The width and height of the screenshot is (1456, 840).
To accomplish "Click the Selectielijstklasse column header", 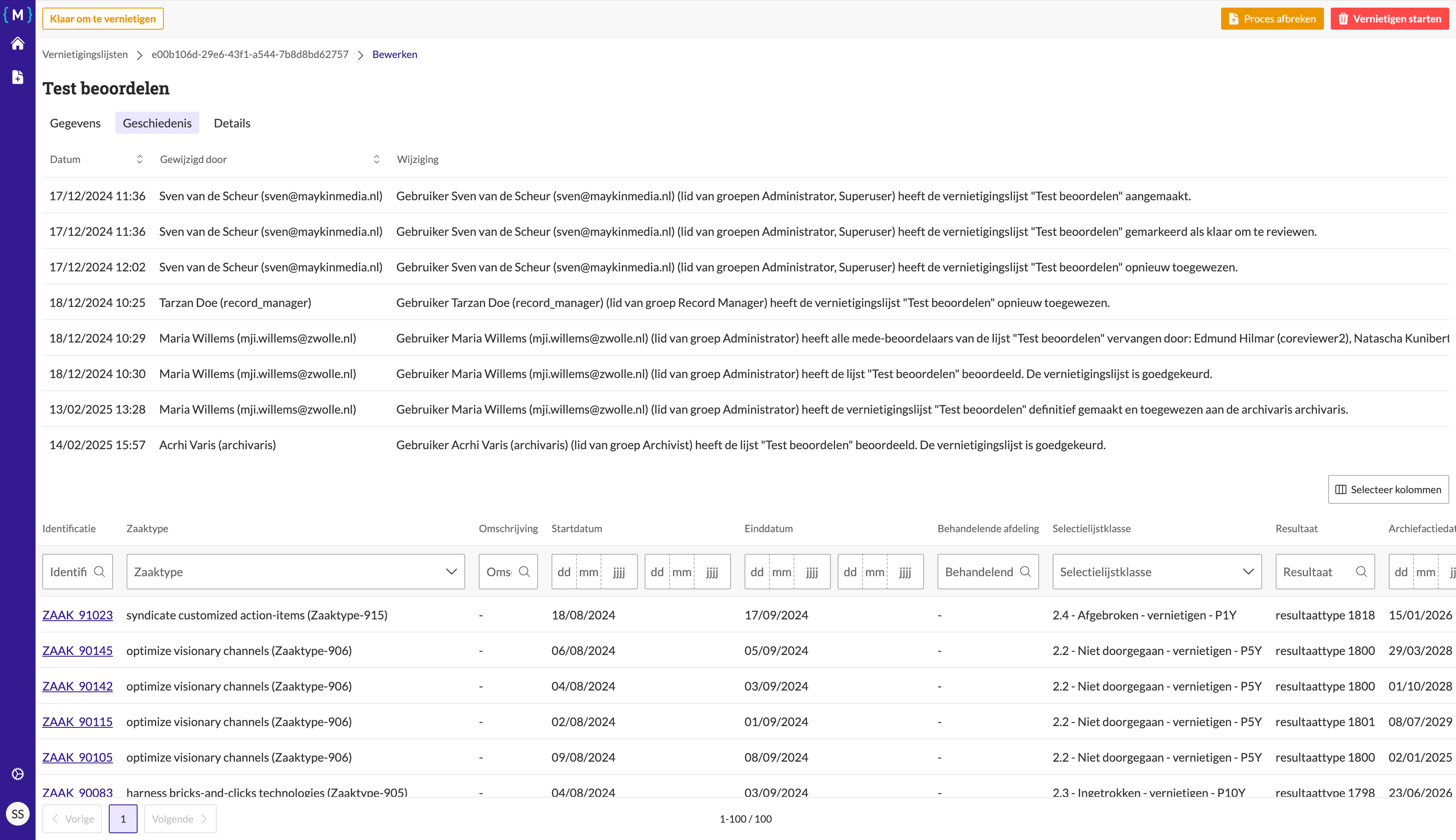I will (1091, 528).
